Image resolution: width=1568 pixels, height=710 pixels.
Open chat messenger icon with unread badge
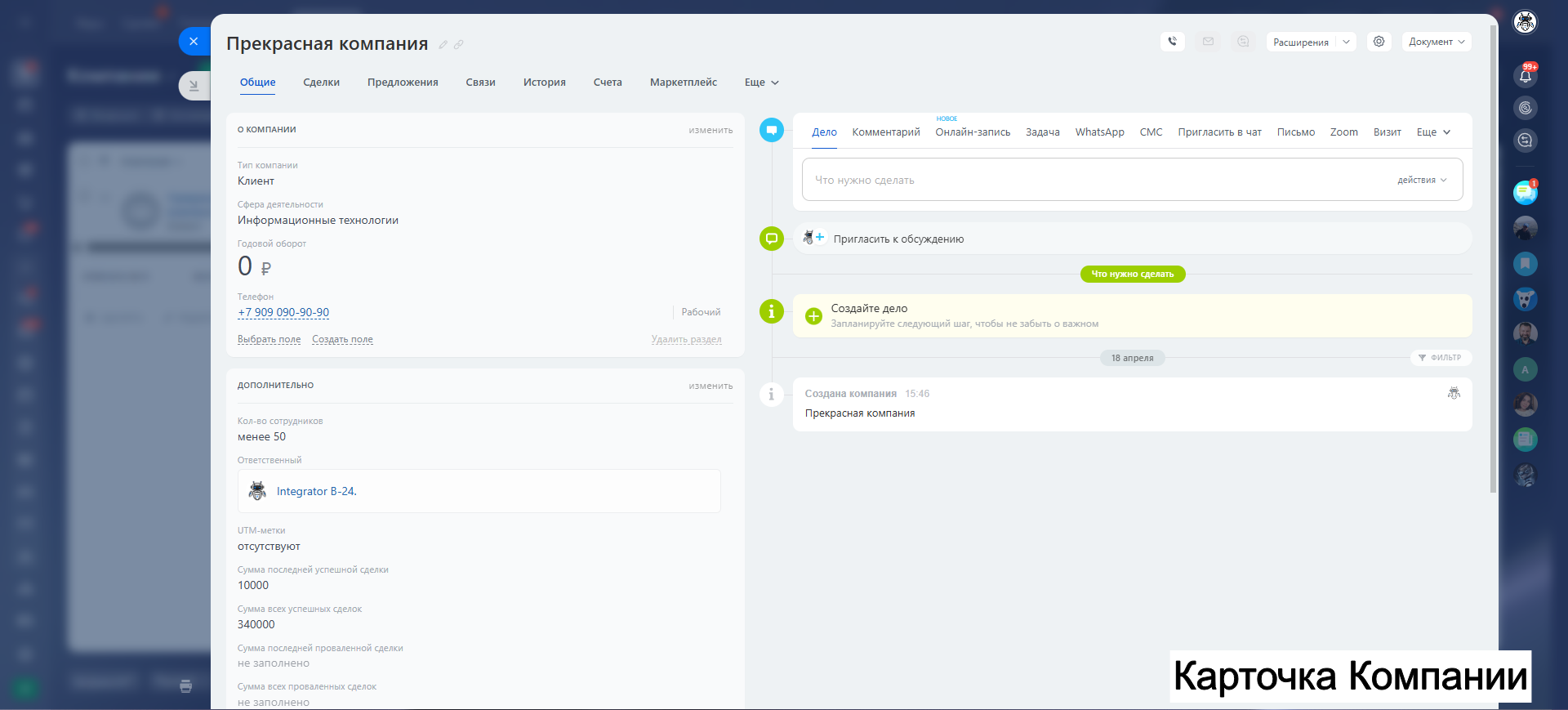(1525, 193)
